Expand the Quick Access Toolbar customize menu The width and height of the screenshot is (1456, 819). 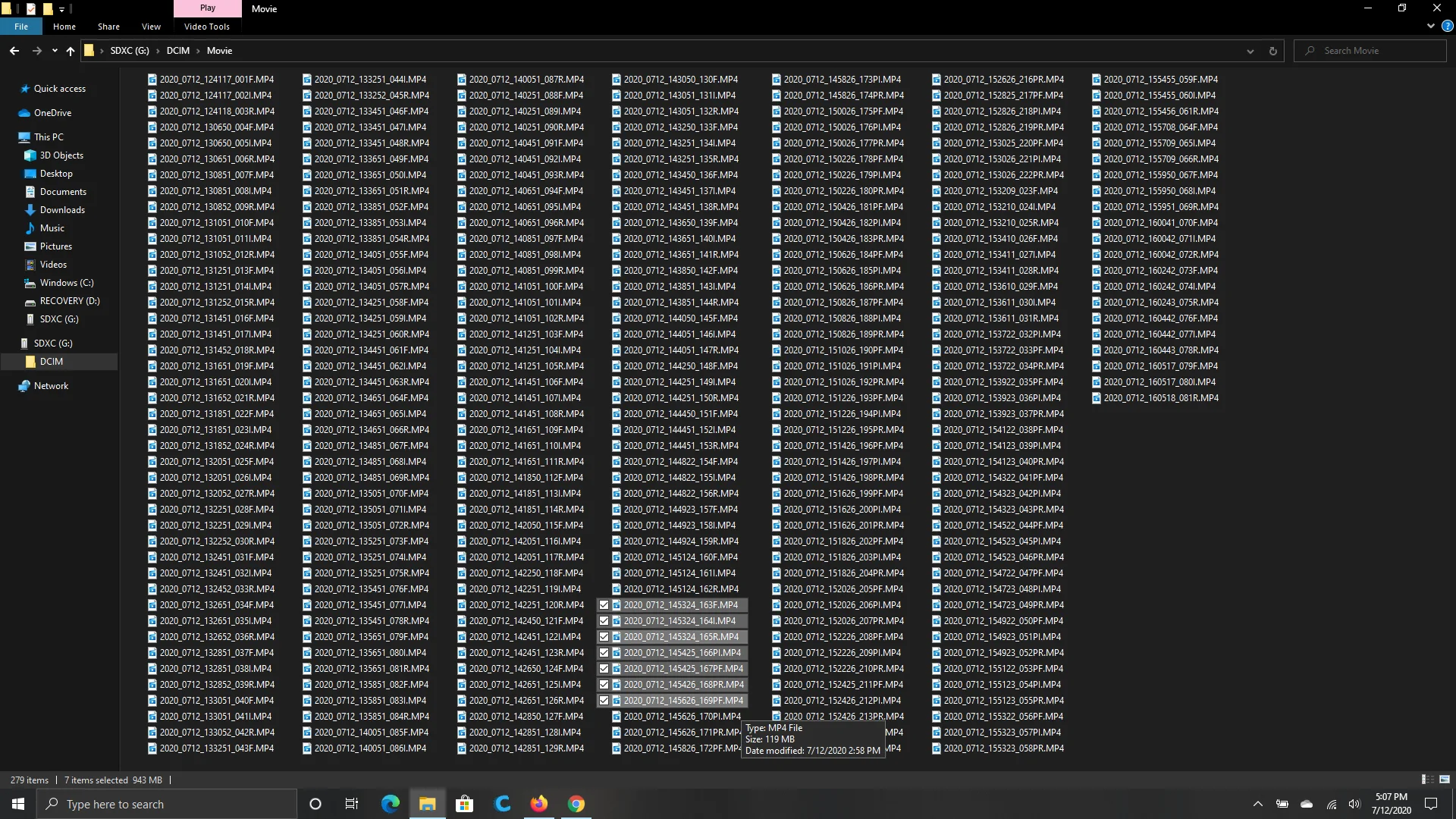coord(62,9)
